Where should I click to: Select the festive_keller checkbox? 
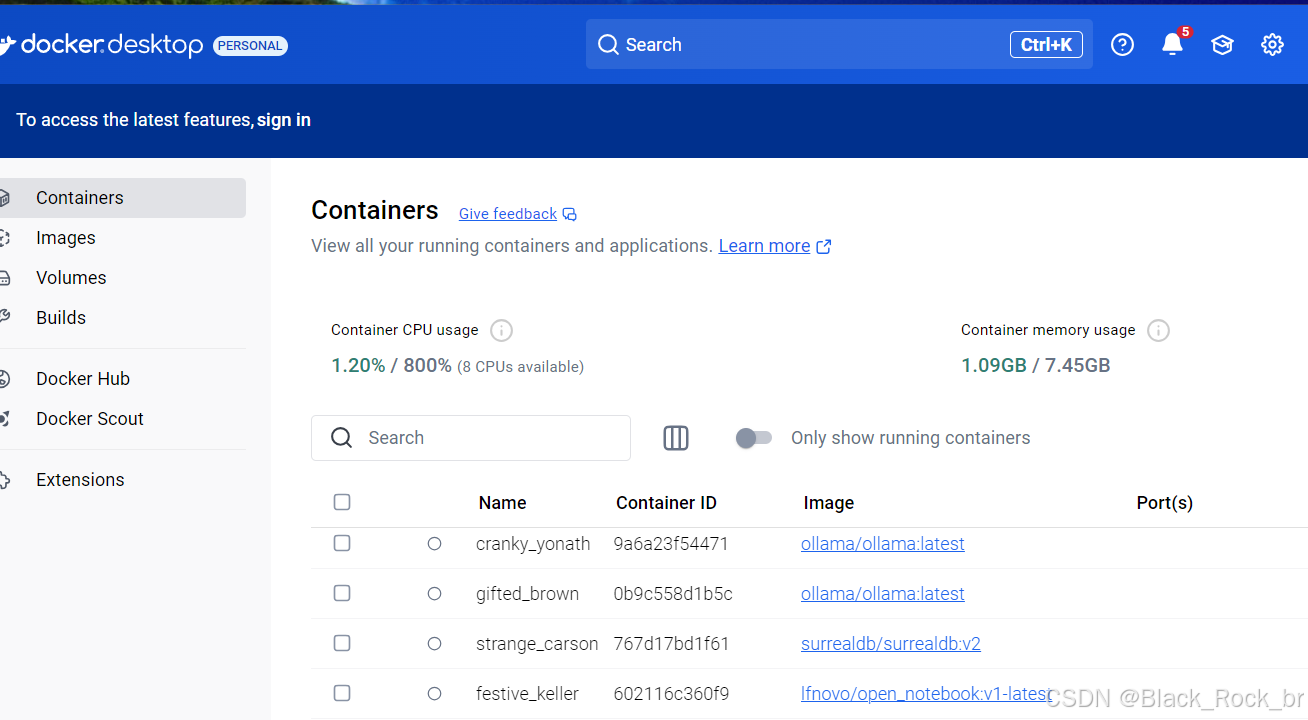coord(342,693)
